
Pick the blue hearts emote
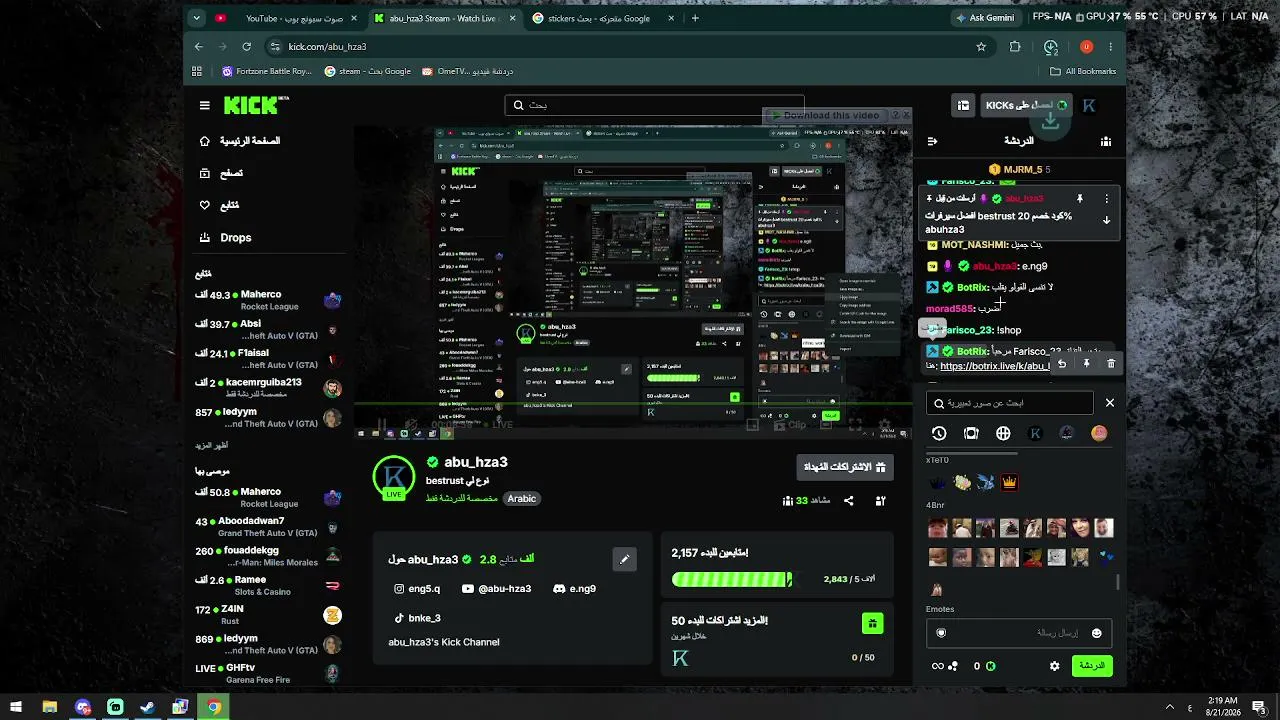click(1105, 557)
